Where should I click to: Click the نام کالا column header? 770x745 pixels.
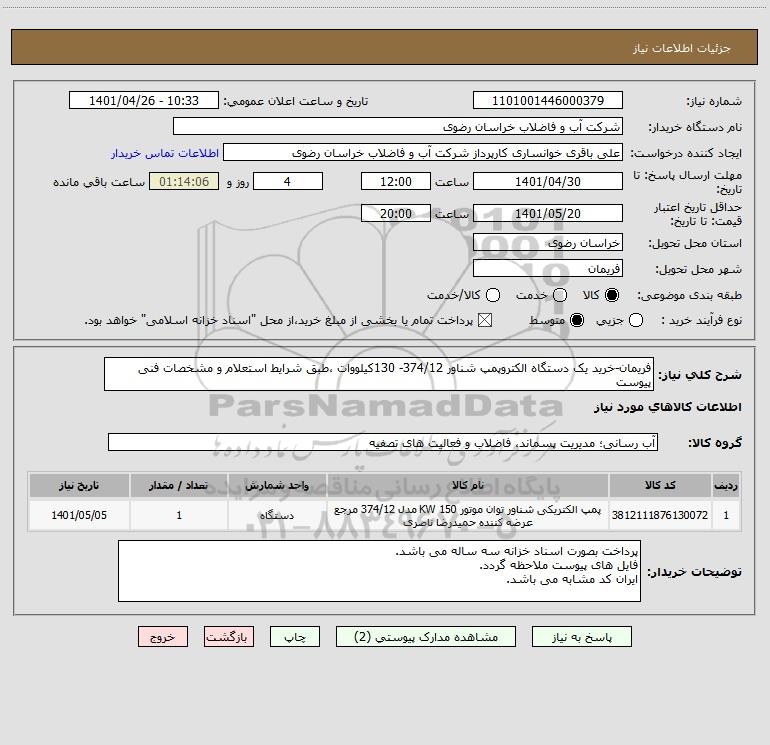(468, 485)
